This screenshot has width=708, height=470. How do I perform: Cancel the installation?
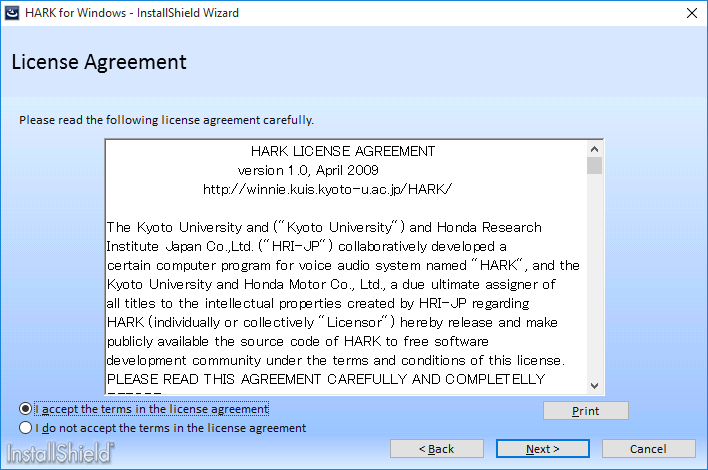tap(648, 449)
